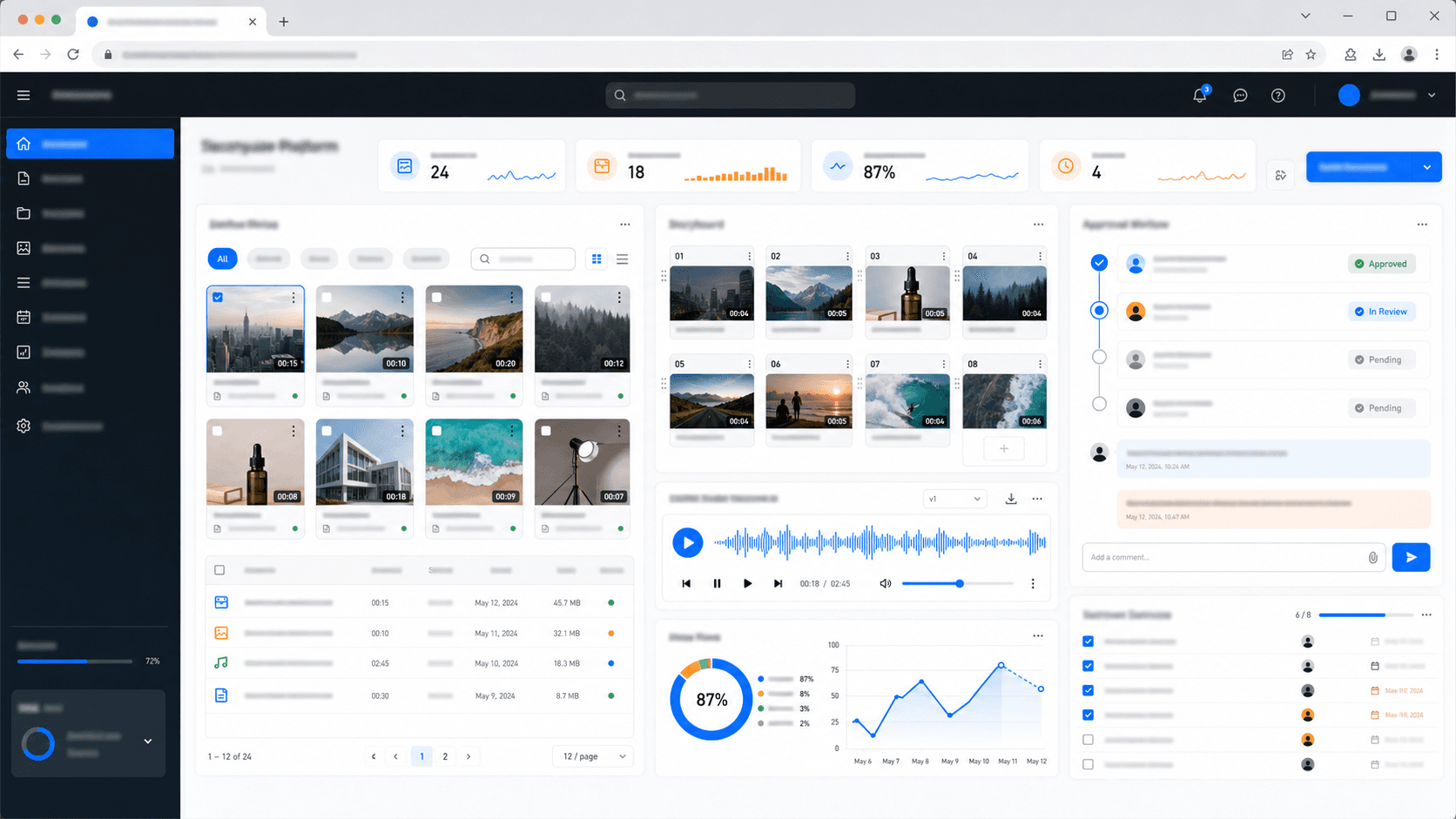
Task: Send the comment with the blue arrow button
Action: [1411, 557]
